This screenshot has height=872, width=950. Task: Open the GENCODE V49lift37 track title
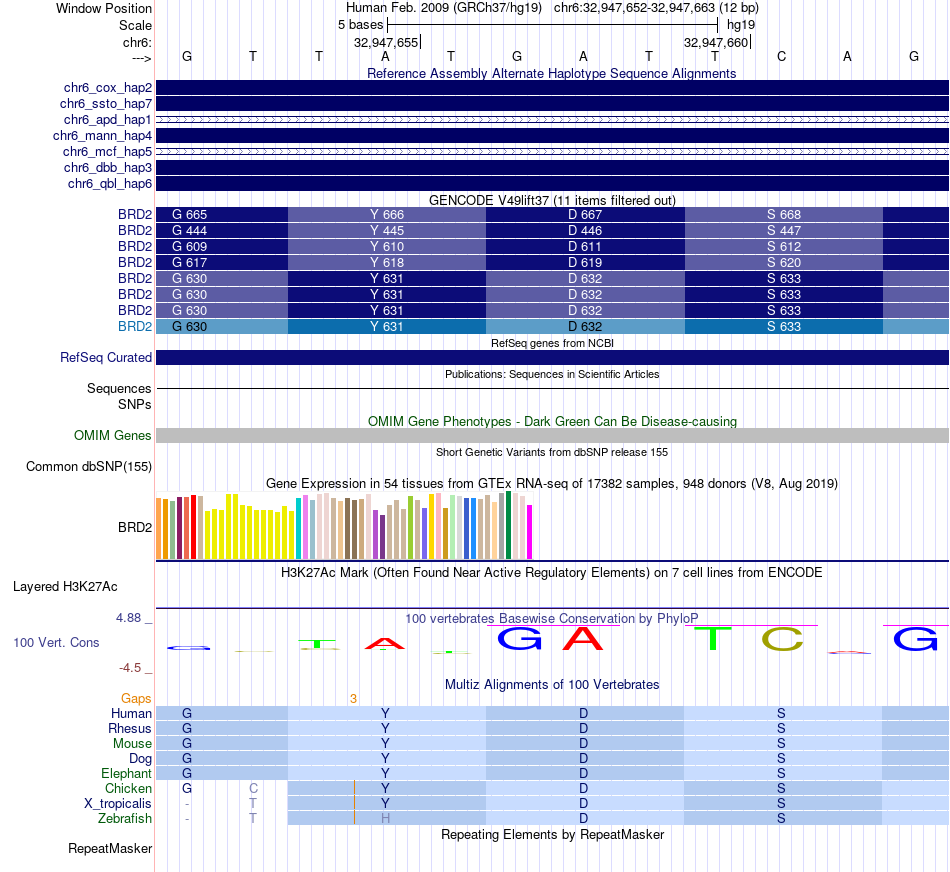pyautogui.click(x=552, y=200)
